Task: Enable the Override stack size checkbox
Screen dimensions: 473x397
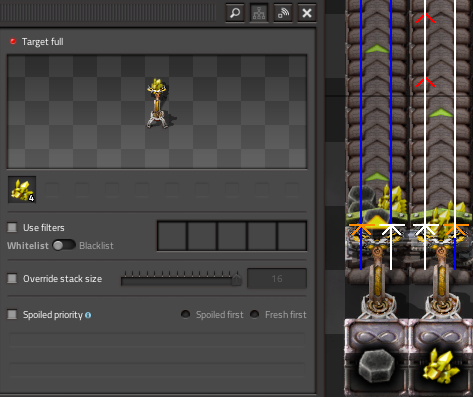Action: coord(12,278)
